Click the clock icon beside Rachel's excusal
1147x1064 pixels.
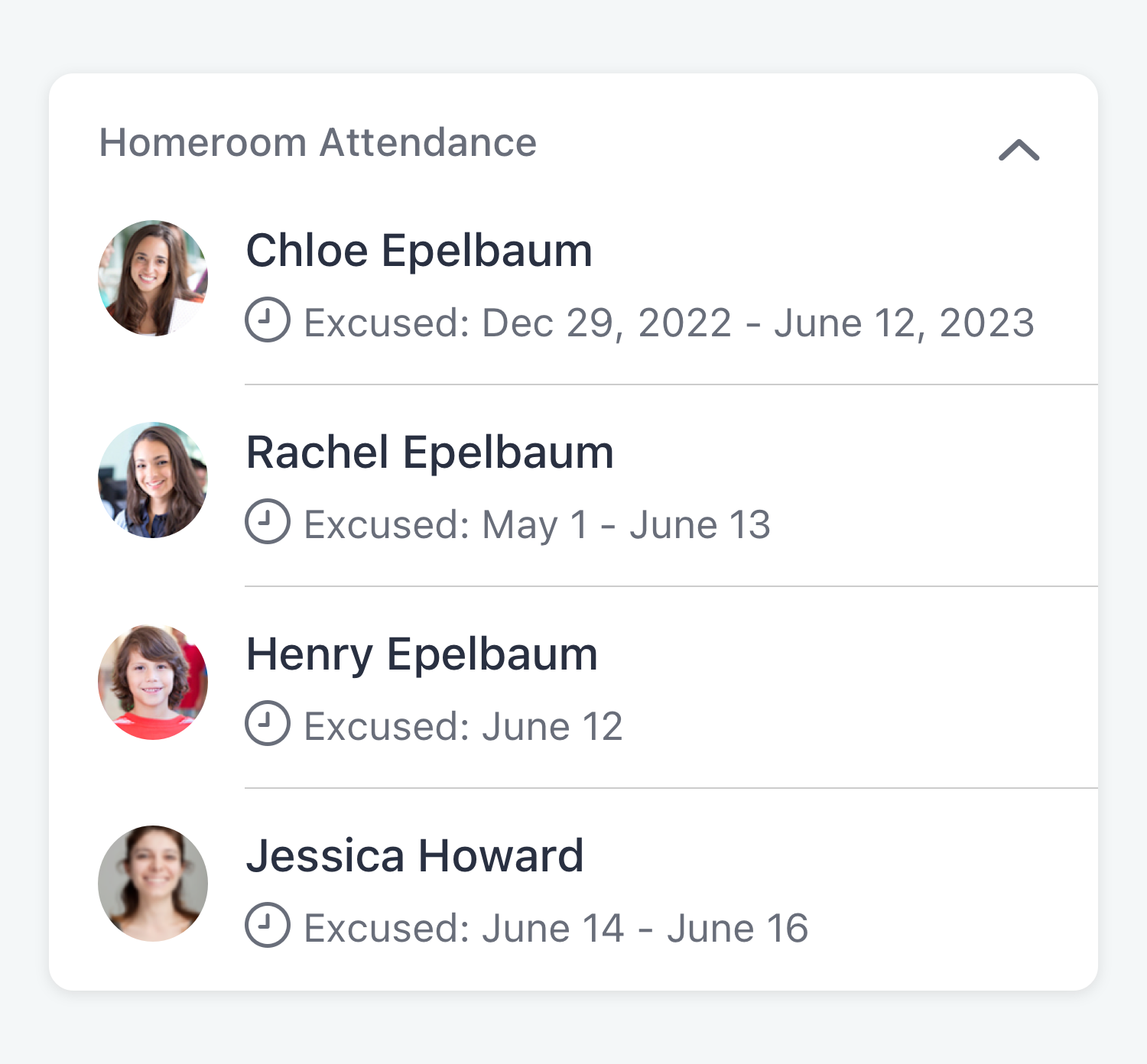pos(268,521)
